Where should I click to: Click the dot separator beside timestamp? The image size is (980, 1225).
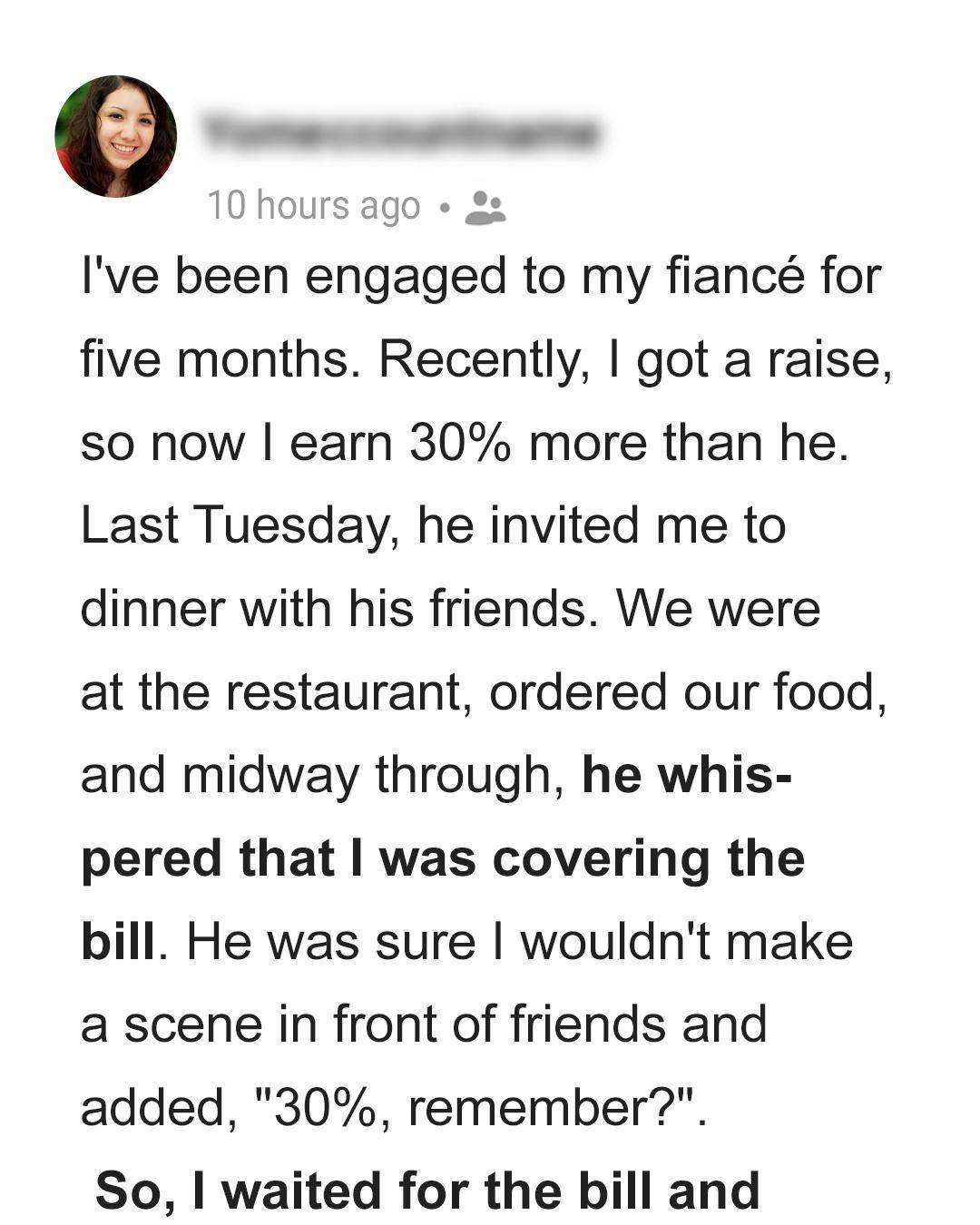[x=443, y=208]
